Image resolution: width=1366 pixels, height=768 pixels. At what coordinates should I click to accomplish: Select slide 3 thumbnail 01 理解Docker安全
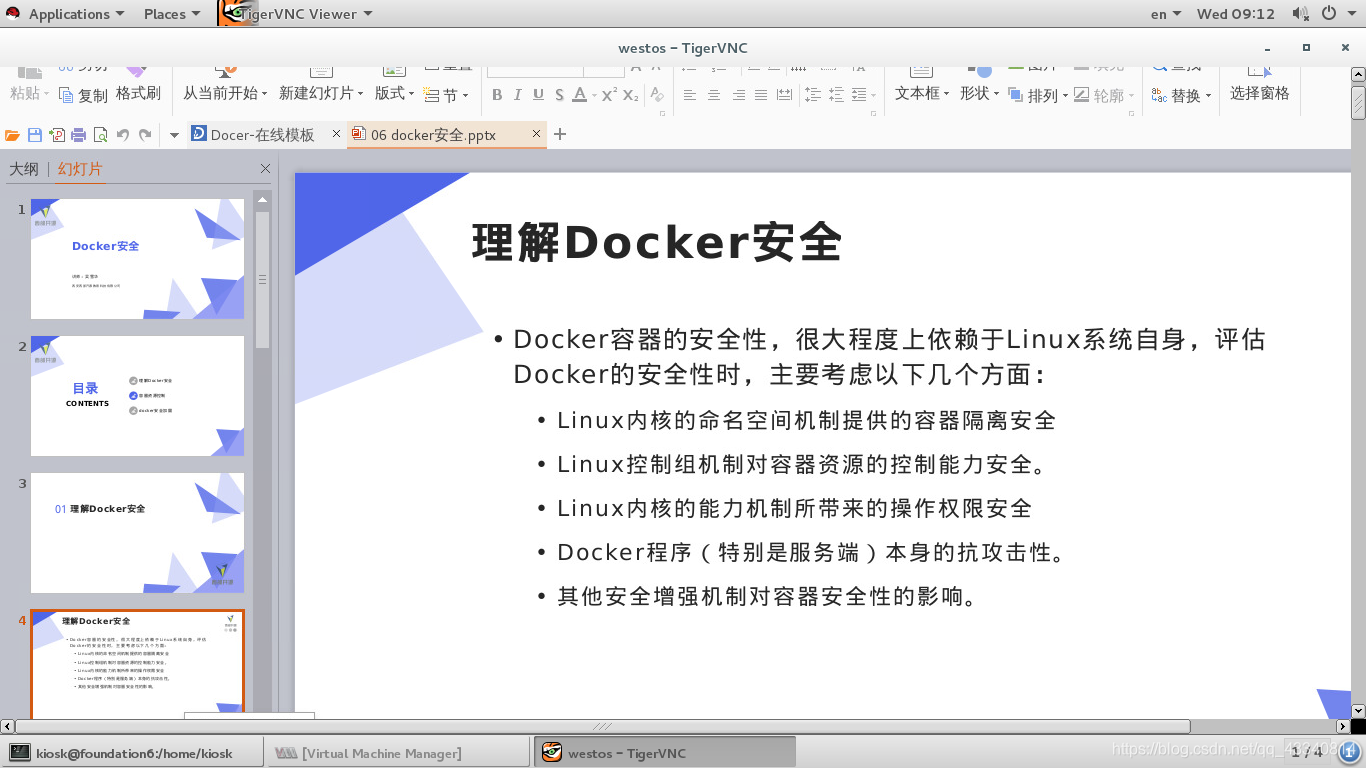pyautogui.click(x=137, y=532)
